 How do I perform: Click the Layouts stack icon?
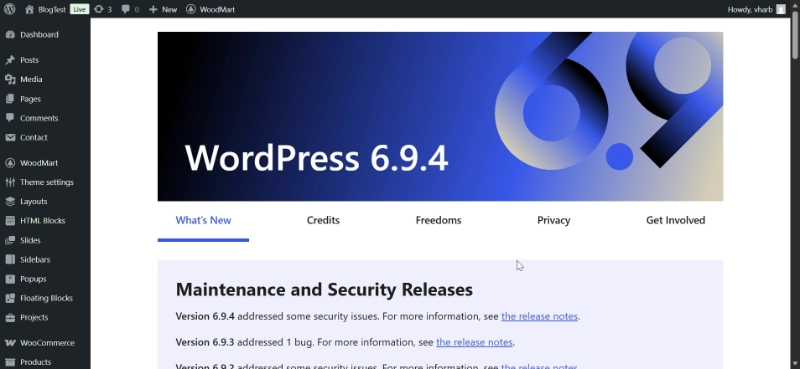coord(10,202)
